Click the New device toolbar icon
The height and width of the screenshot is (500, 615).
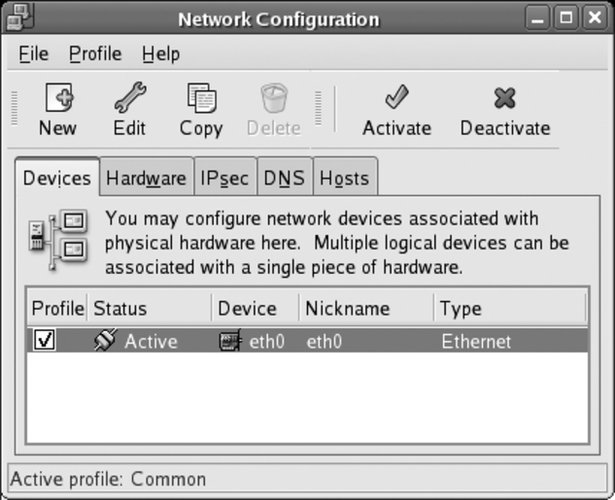pyautogui.click(x=57, y=99)
